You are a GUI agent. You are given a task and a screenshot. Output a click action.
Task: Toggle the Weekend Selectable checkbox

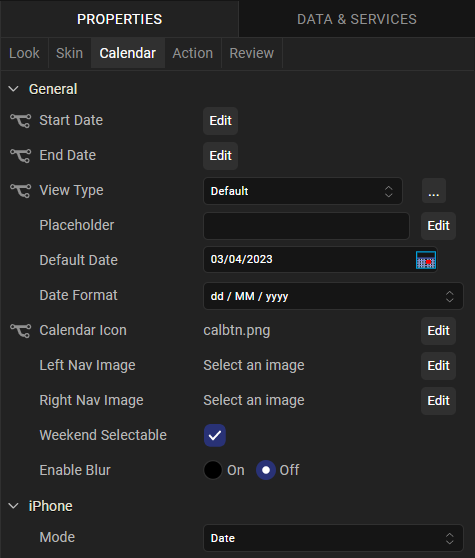point(215,435)
